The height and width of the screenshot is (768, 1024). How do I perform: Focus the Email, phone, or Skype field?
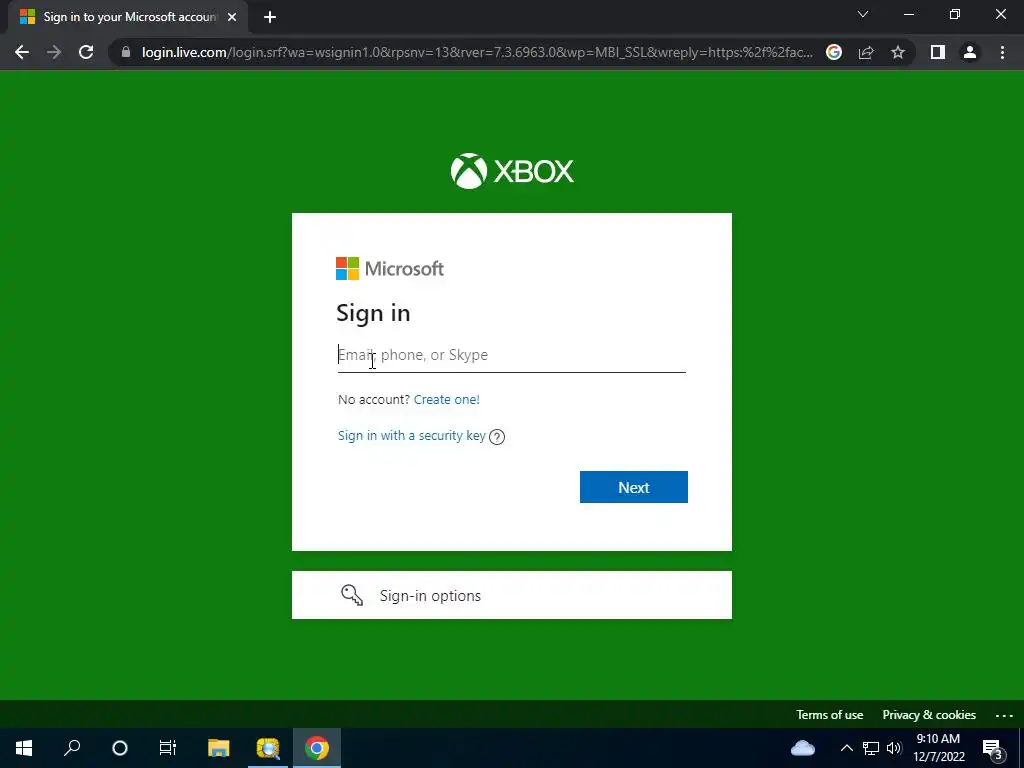pyautogui.click(x=511, y=355)
